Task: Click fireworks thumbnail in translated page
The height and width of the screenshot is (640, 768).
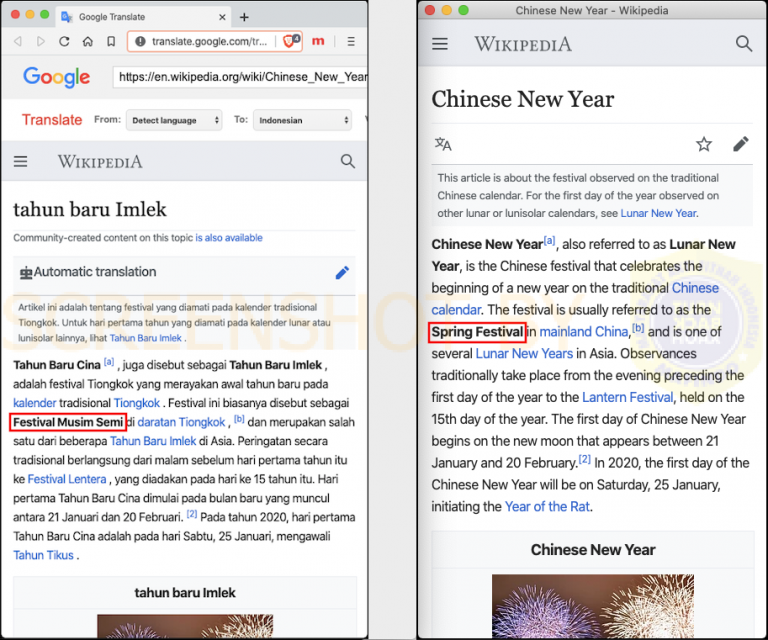Action: [x=185, y=626]
